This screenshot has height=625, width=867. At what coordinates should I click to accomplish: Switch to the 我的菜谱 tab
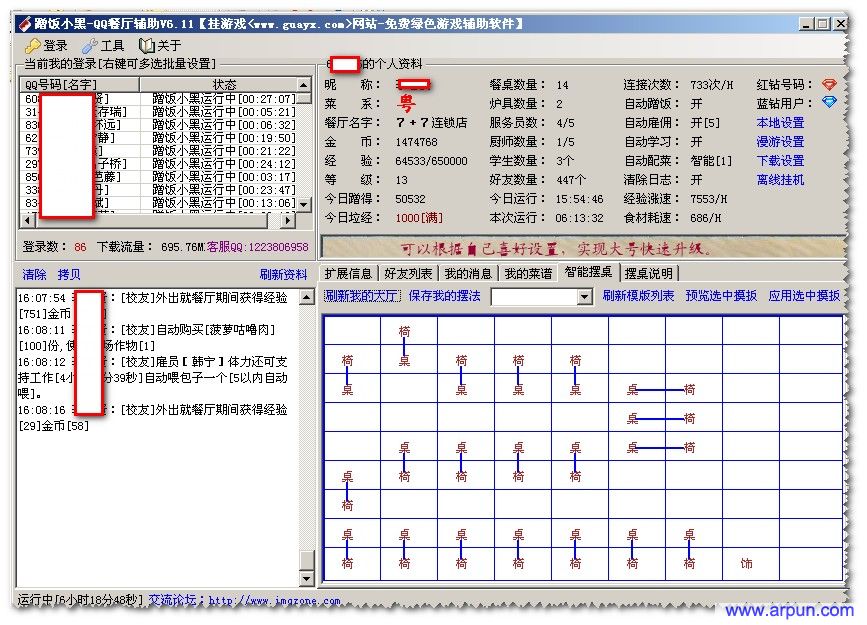(528, 273)
